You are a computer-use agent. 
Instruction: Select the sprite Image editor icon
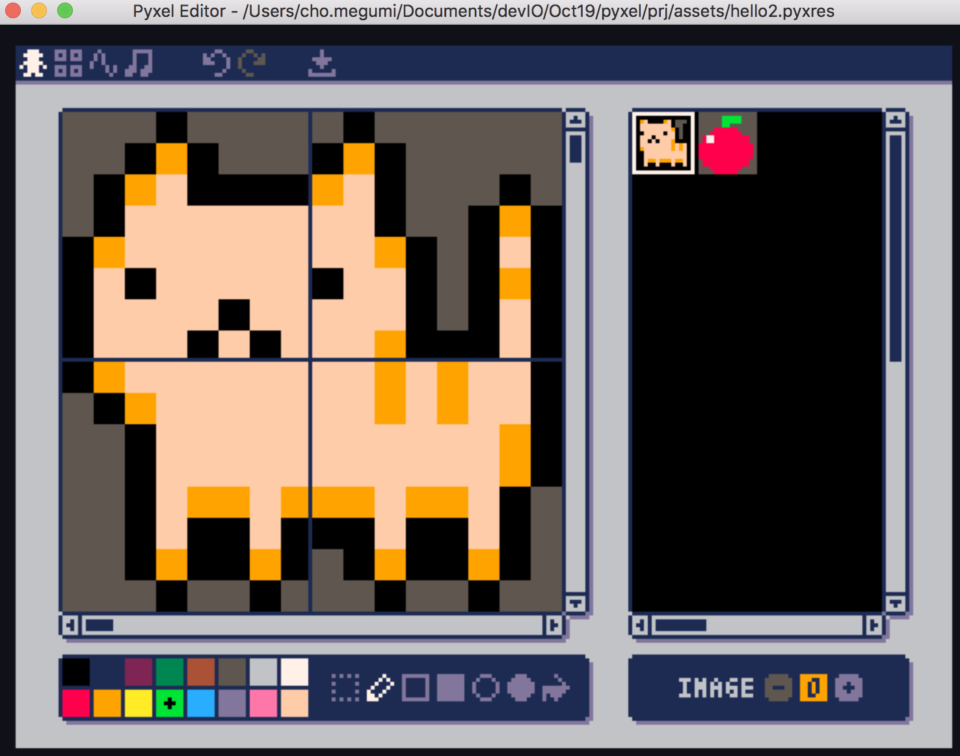click(33, 63)
